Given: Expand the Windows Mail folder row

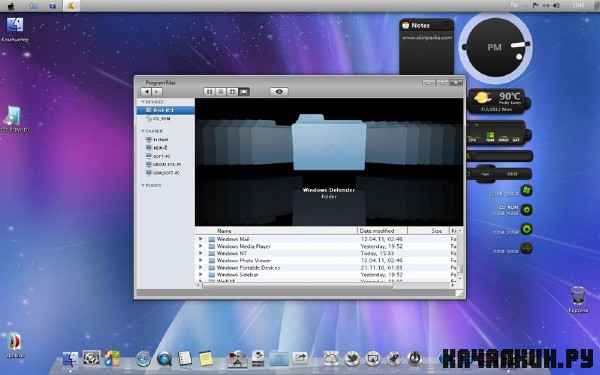Looking at the screenshot, I should click(200, 239).
